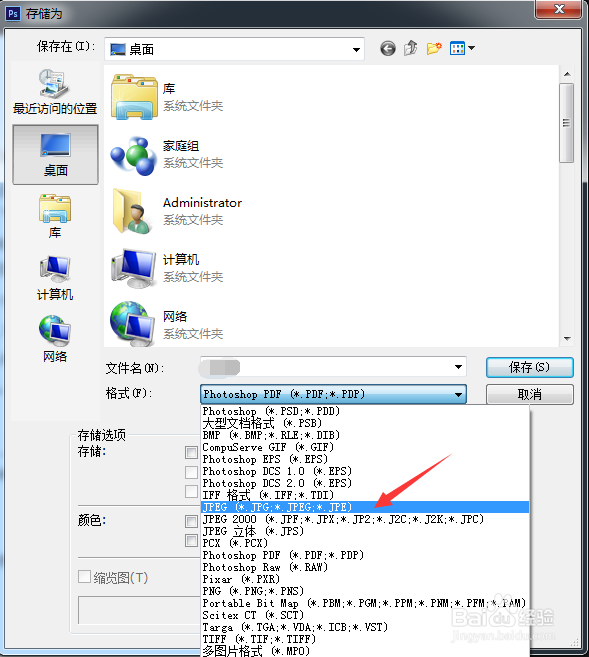Toggle the first checkbox beside 颜色
The height and width of the screenshot is (657, 589).
click(x=191, y=521)
